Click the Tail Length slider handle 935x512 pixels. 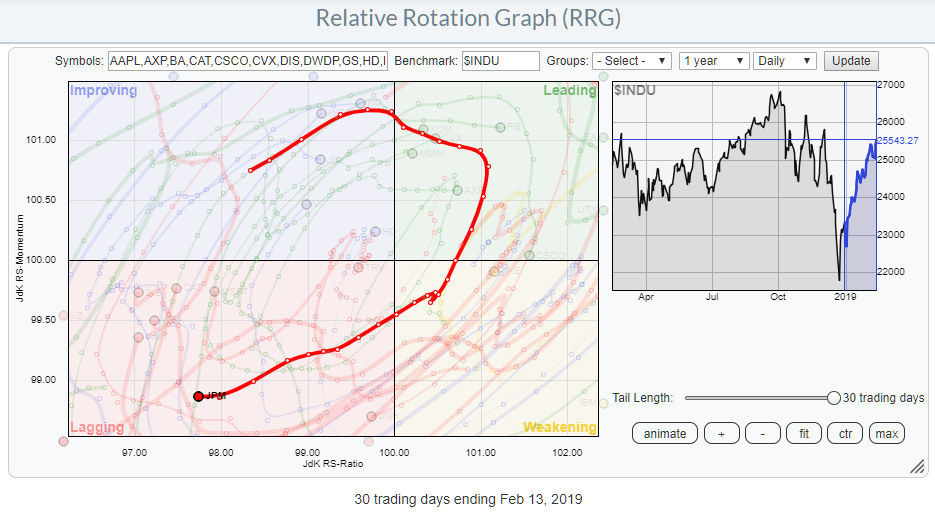coord(833,398)
